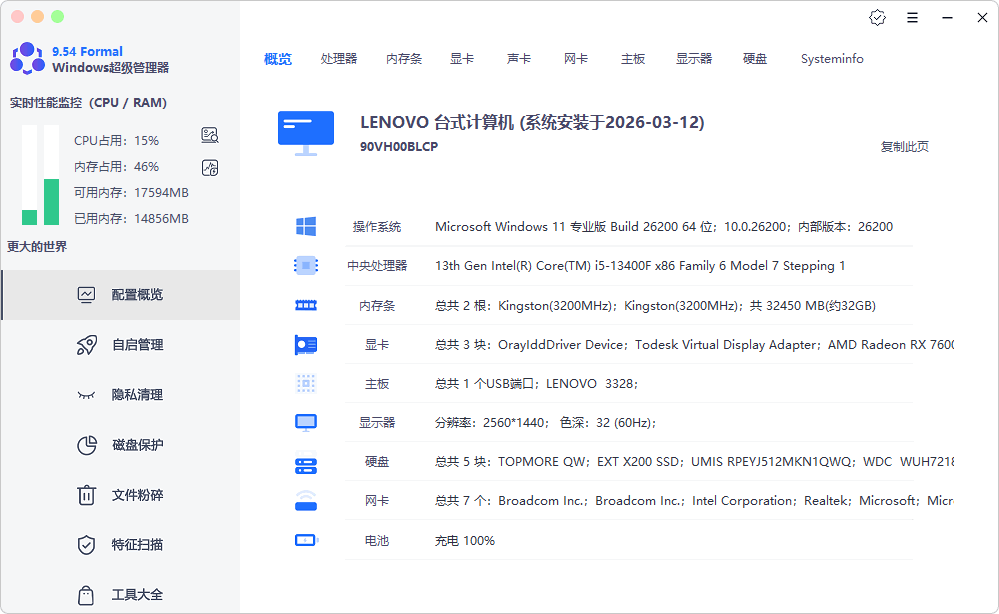Switch to the 概览 tab
Image resolution: width=999 pixels, height=614 pixels.
click(278, 59)
